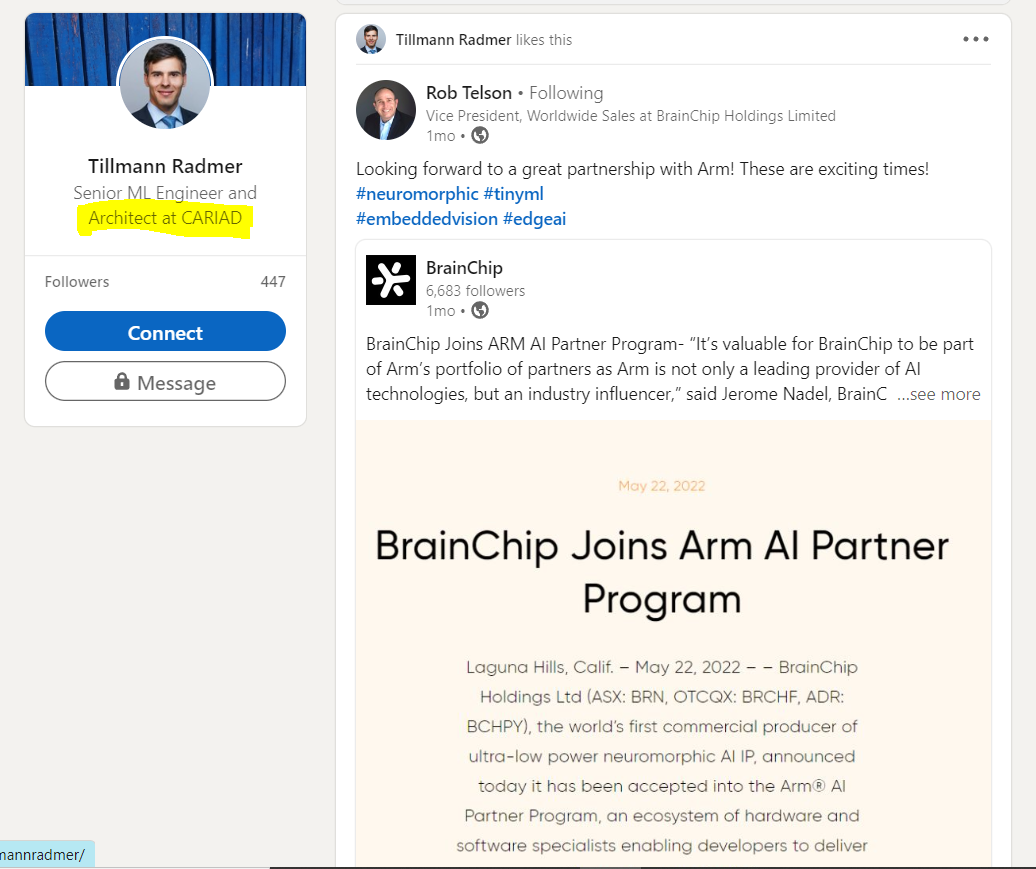Image resolution: width=1036 pixels, height=869 pixels.
Task: Click the BrainChip company logo
Action: pyautogui.click(x=390, y=279)
